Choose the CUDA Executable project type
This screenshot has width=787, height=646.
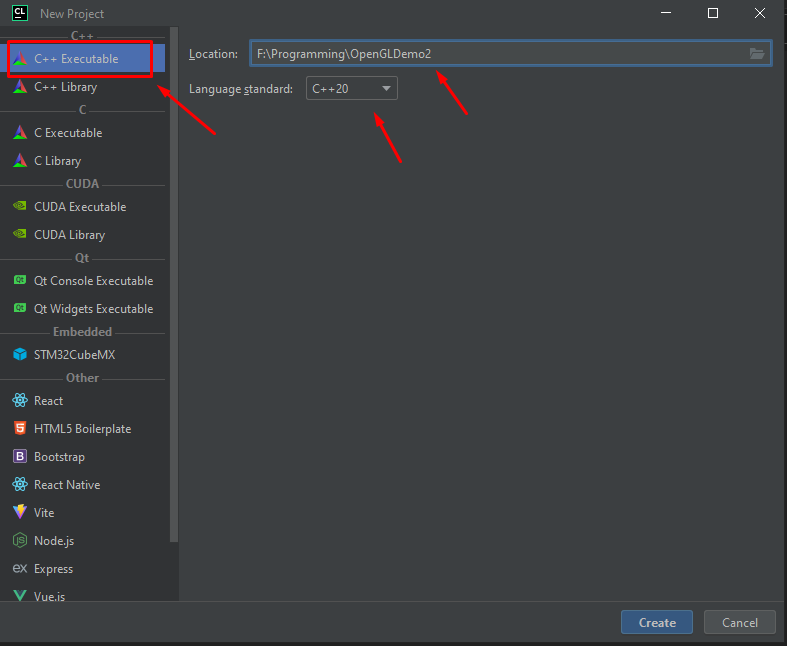click(x=82, y=206)
